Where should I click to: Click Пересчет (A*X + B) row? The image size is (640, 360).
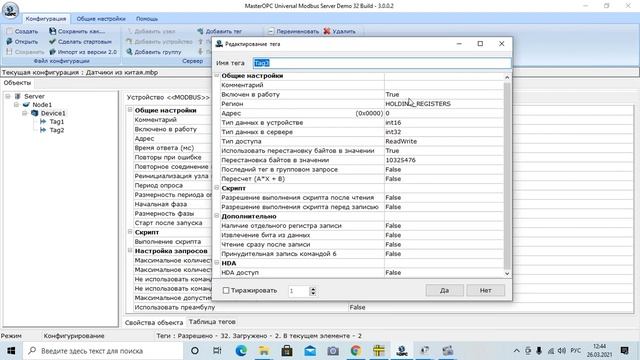point(362,179)
